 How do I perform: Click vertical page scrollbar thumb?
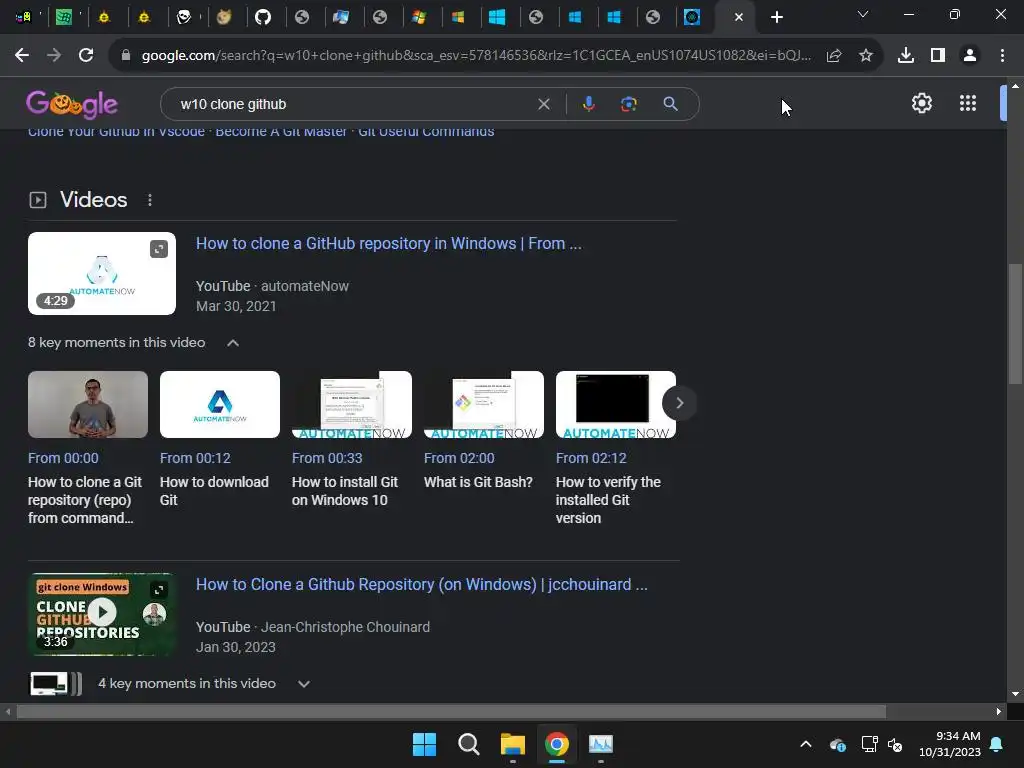pos(1015,323)
